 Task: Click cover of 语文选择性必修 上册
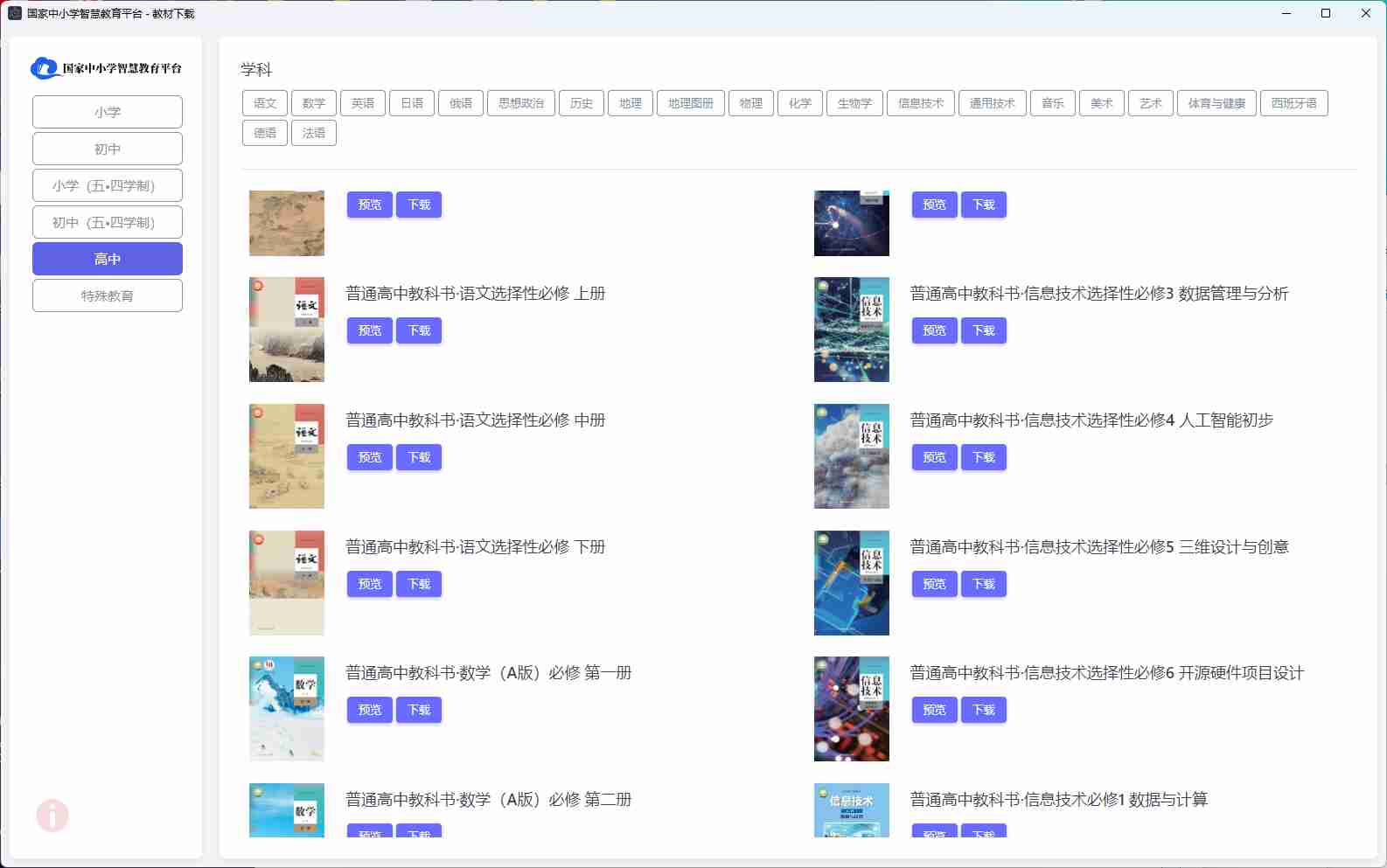(x=286, y=330)
